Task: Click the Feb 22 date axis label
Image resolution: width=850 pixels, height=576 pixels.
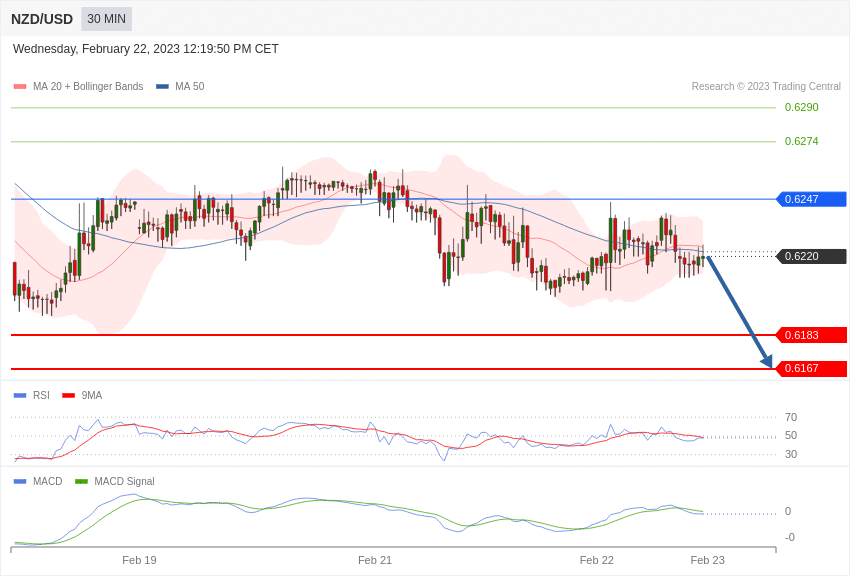Action: click(x=596, y=560)
